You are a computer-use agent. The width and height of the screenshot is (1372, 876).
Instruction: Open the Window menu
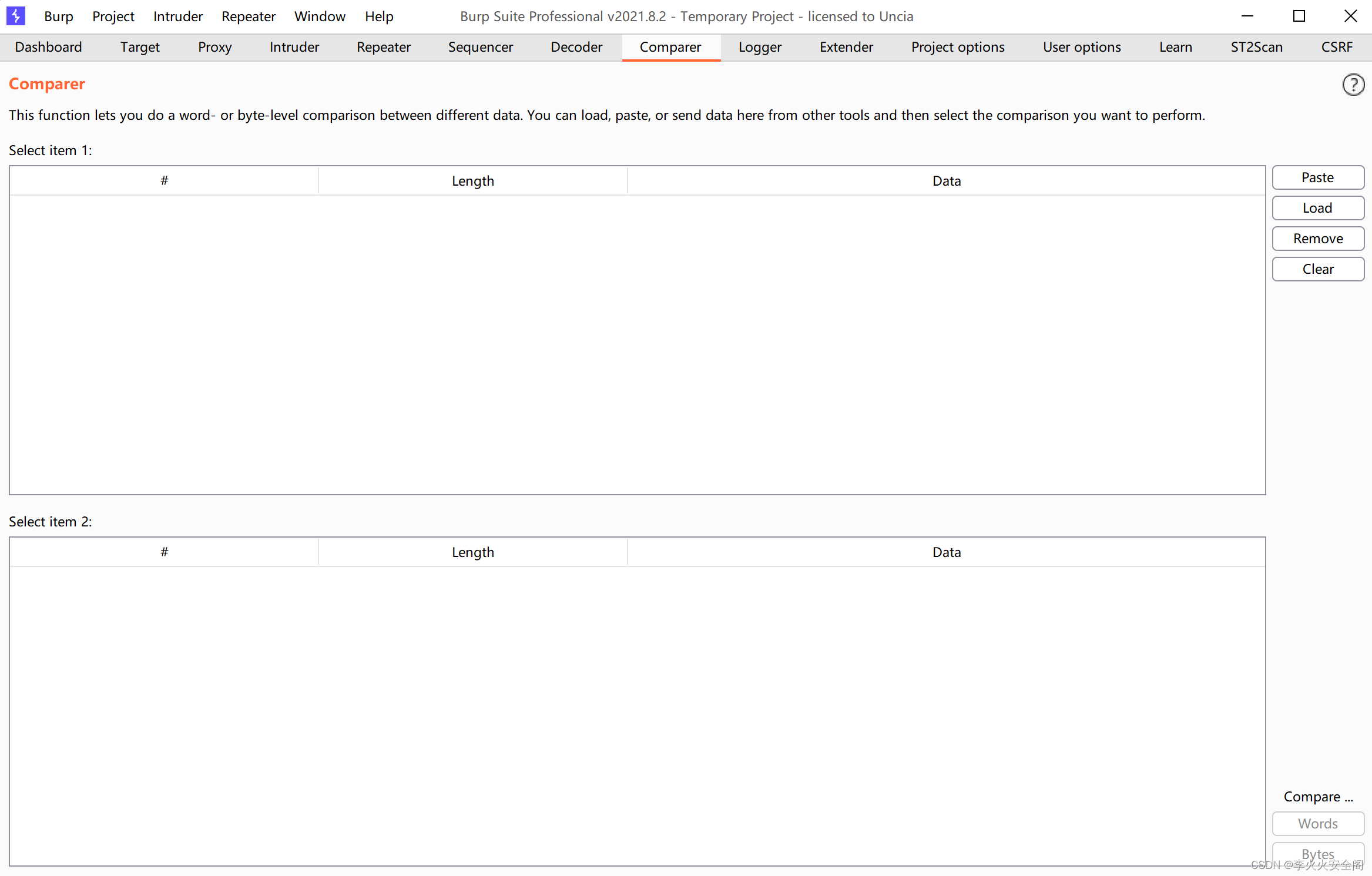320,16
